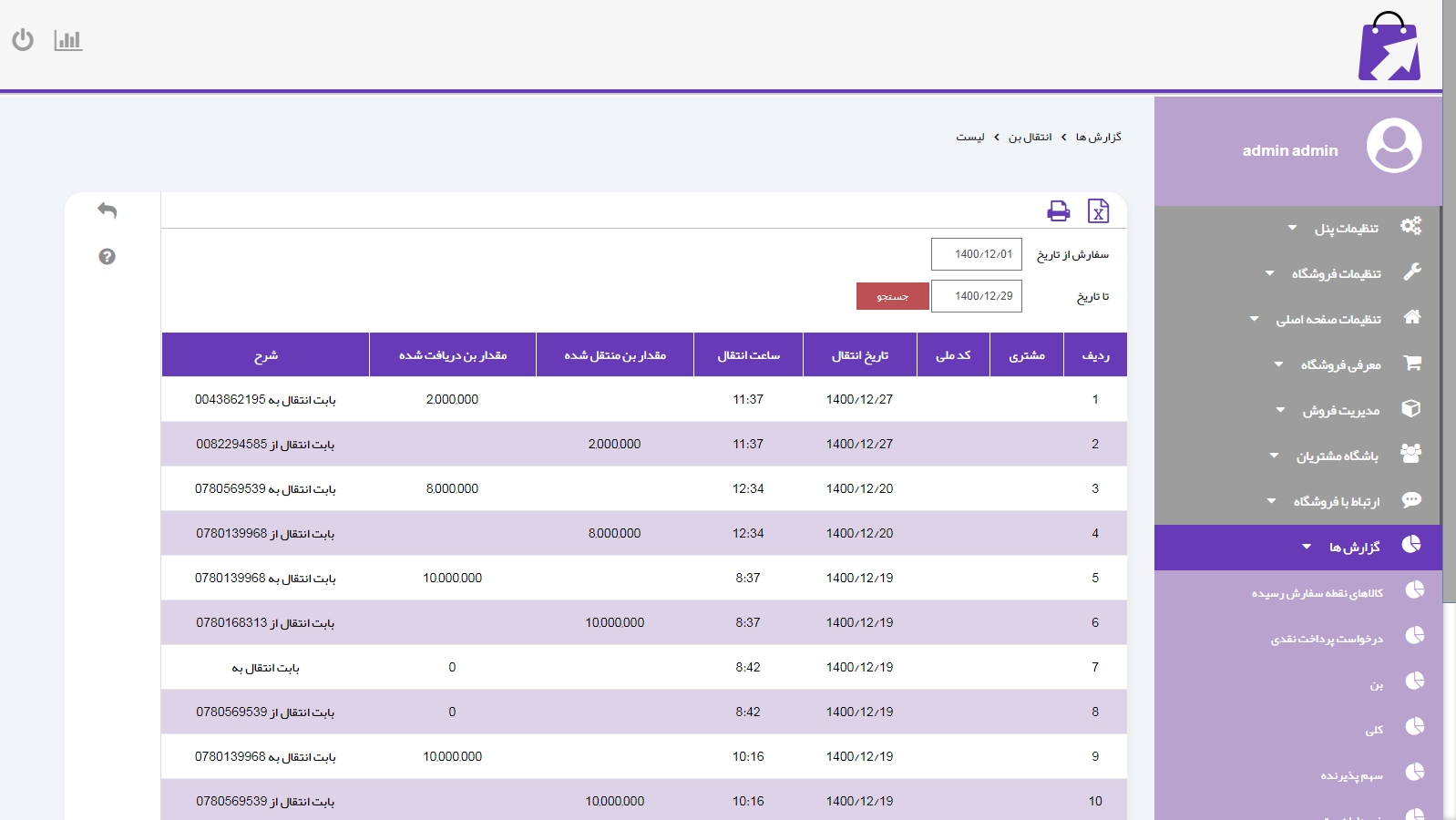Image resolution: width=1456 pixels, height=820 pixels.
Task: Click the end date field 1400/12/29
Action: (x=977, y=296)
